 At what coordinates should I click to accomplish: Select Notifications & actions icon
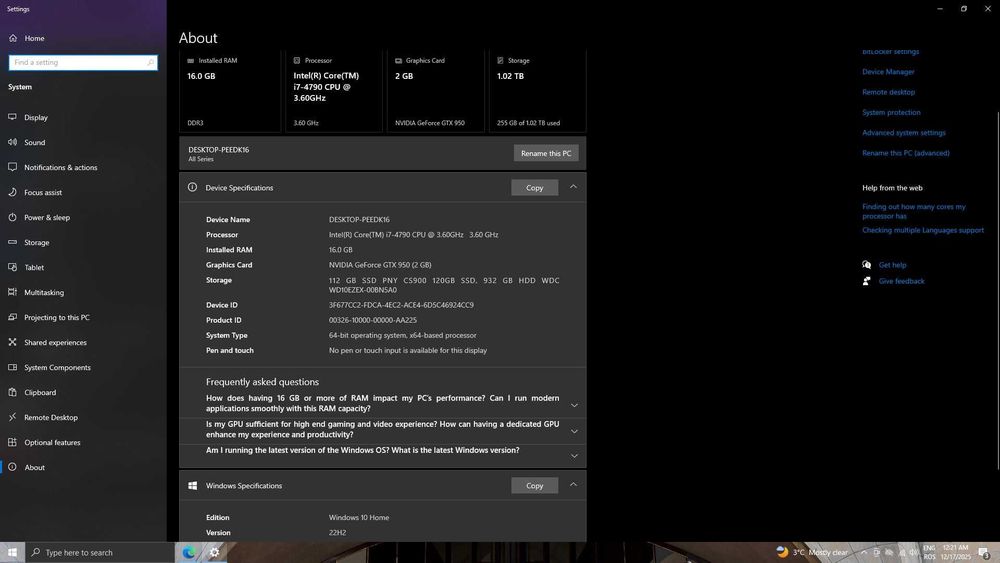[12, 167]
